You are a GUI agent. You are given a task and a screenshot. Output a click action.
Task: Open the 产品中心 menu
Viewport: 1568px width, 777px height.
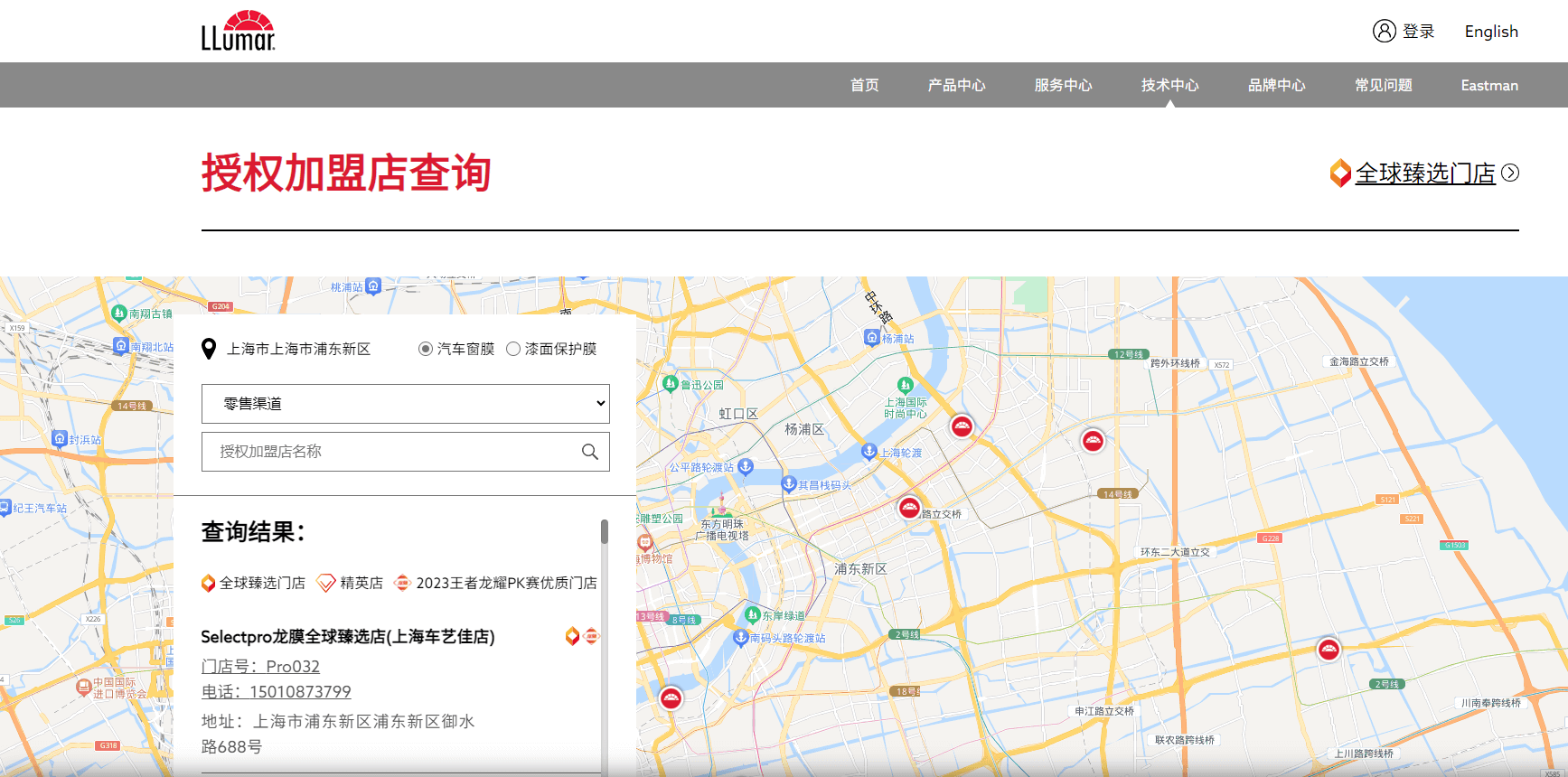click(x=956, y=85)
